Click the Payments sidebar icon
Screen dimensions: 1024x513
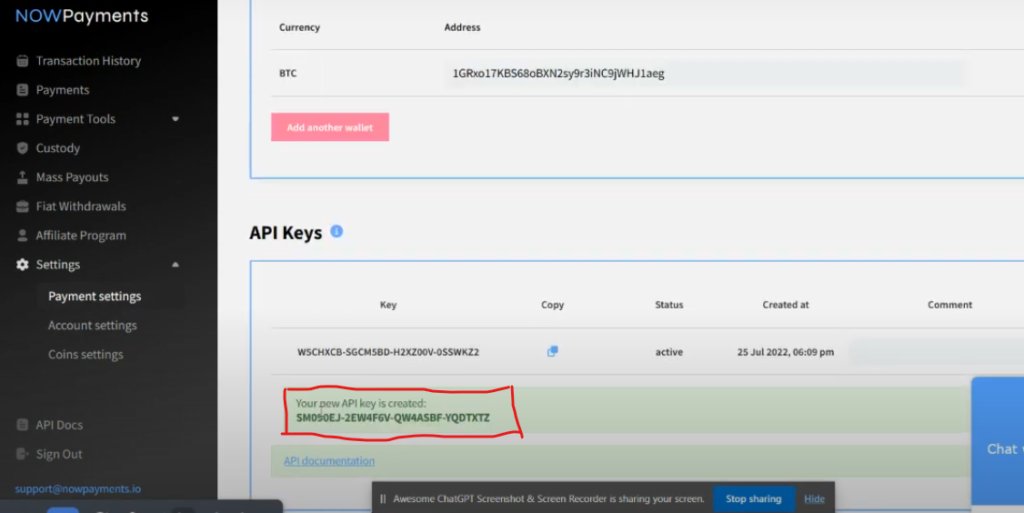(x=22, y=90)
